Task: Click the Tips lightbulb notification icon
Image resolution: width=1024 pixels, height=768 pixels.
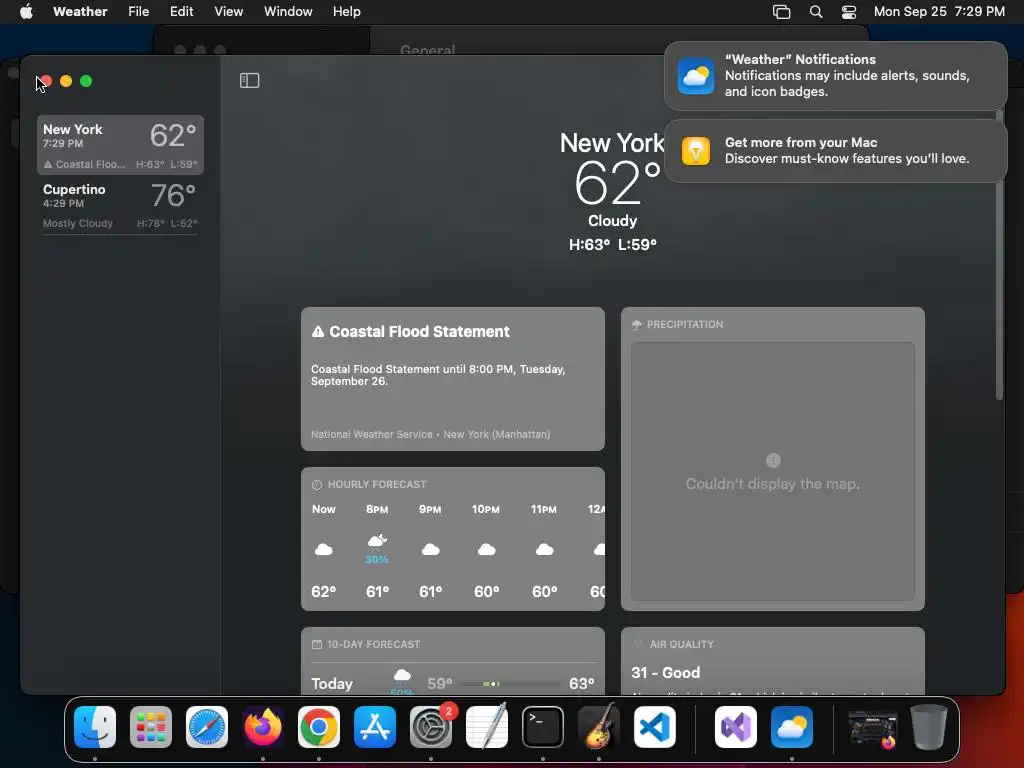Action: 696,151
